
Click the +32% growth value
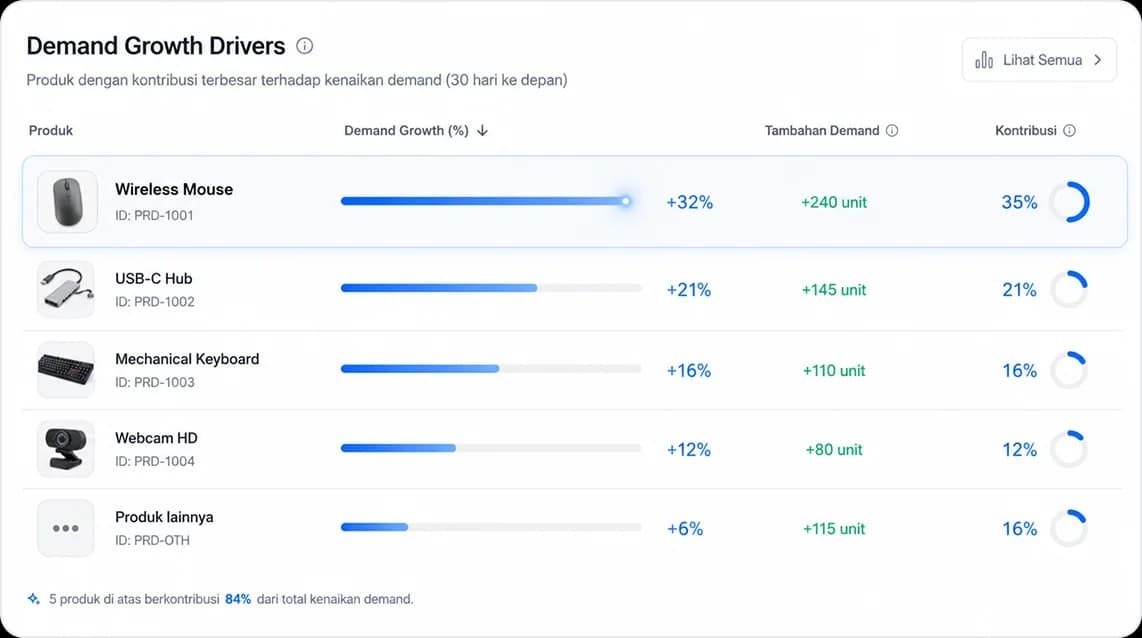coord(690,202)
